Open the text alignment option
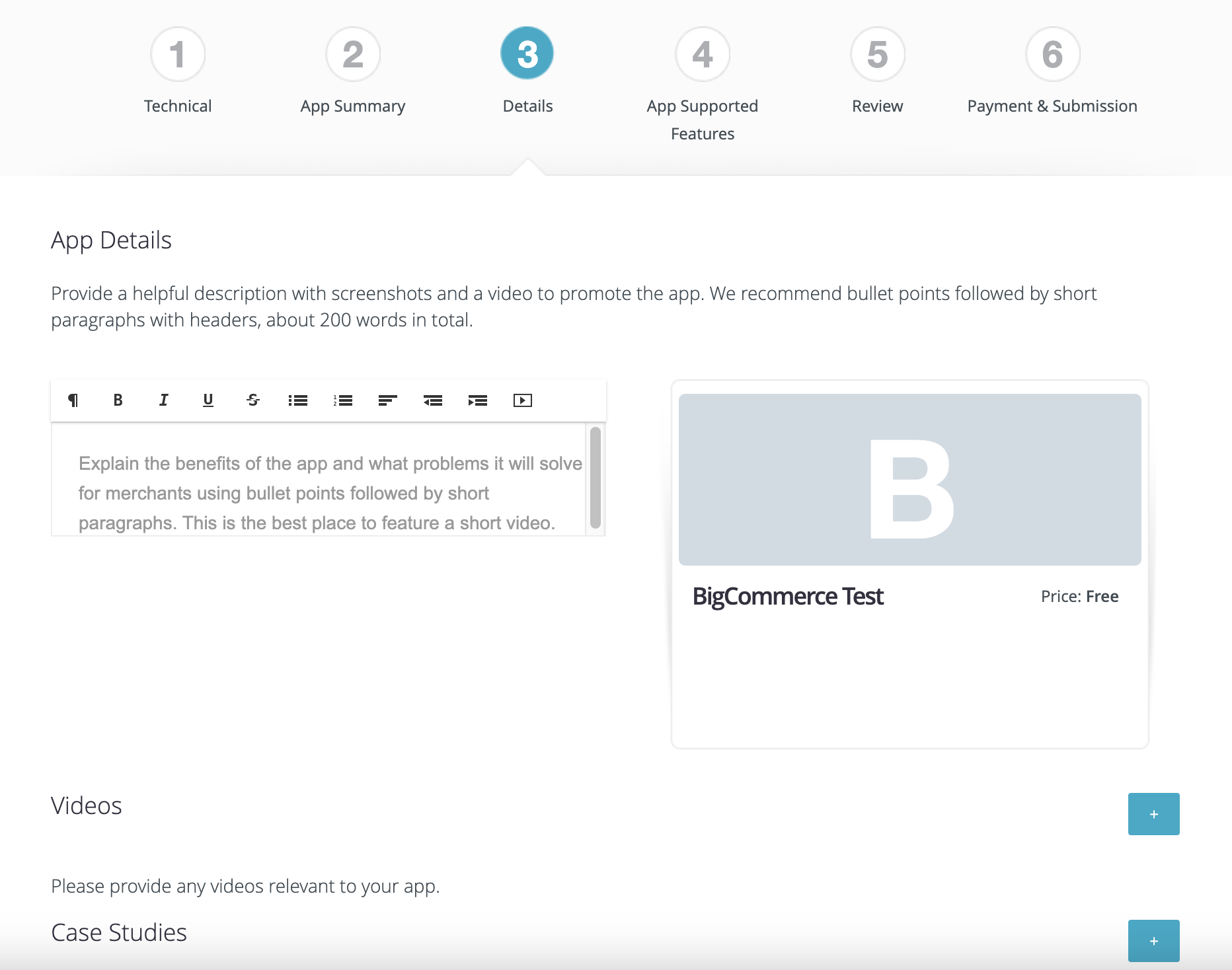This screenshot has height=970, width=1232. (387, 400)
